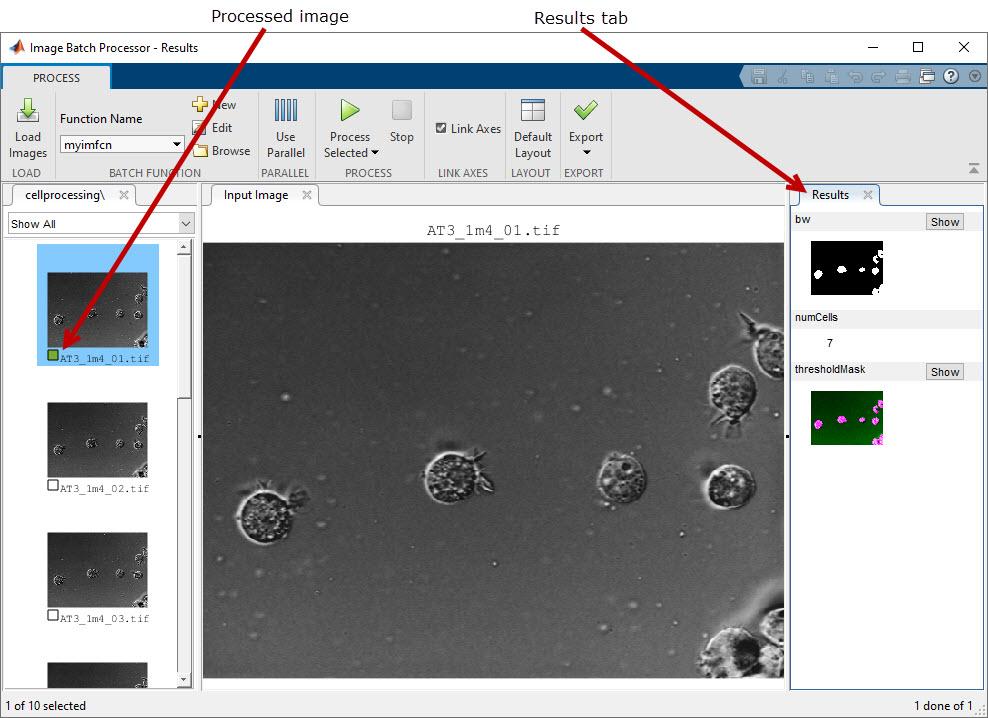Create a New batch function
This screenshot has width=988, height=718.
point(214,105)
